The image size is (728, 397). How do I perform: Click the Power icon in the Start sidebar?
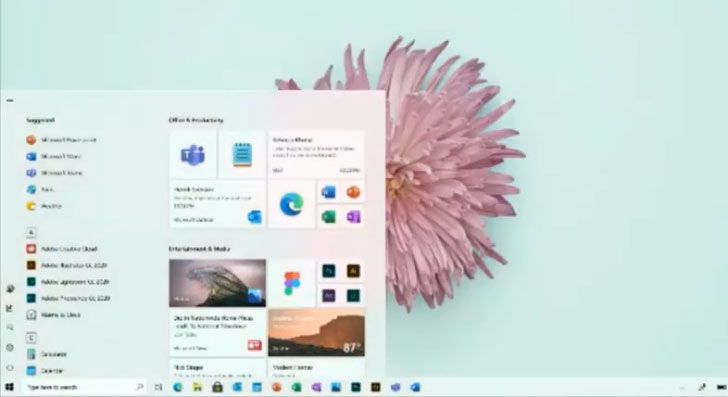(x=10, y=368)
